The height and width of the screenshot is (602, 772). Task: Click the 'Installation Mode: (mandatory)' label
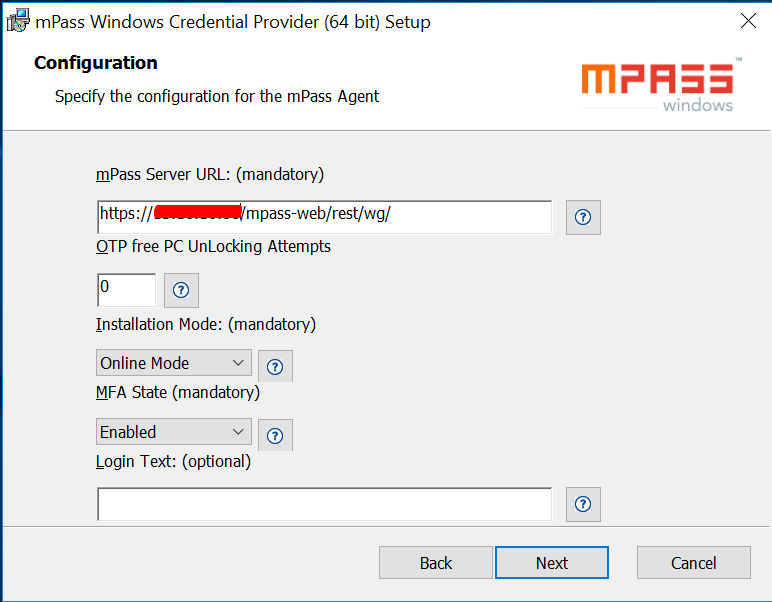(x=206, y=324)
